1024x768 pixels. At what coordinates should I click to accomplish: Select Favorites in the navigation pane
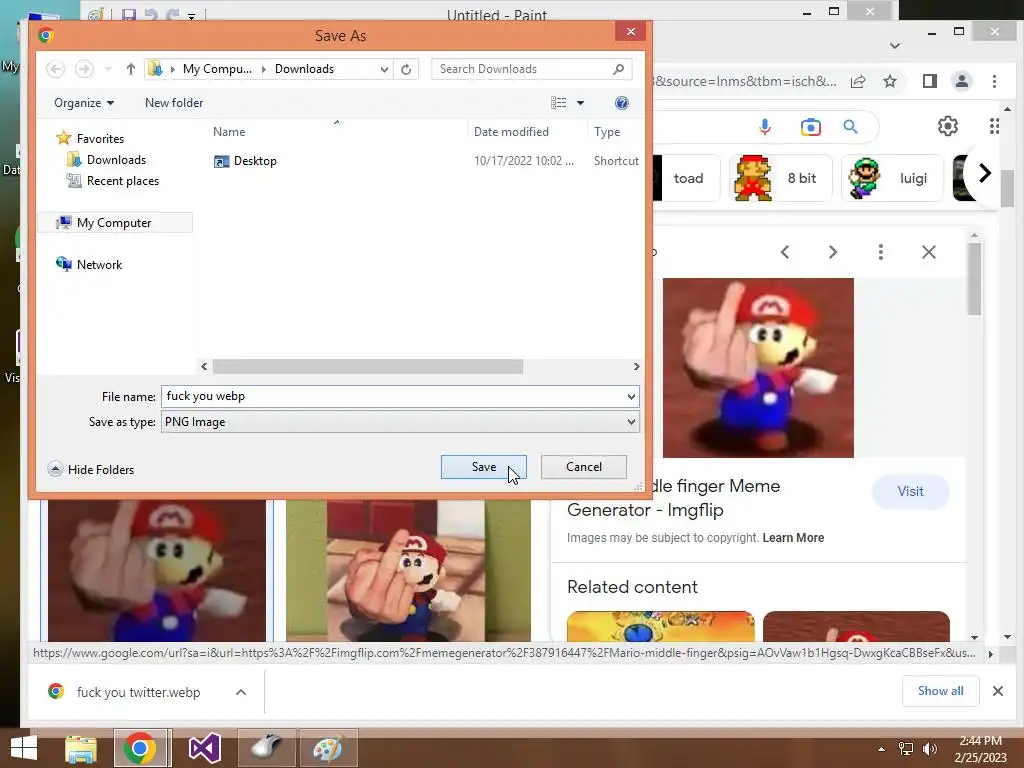click(100, 138)
